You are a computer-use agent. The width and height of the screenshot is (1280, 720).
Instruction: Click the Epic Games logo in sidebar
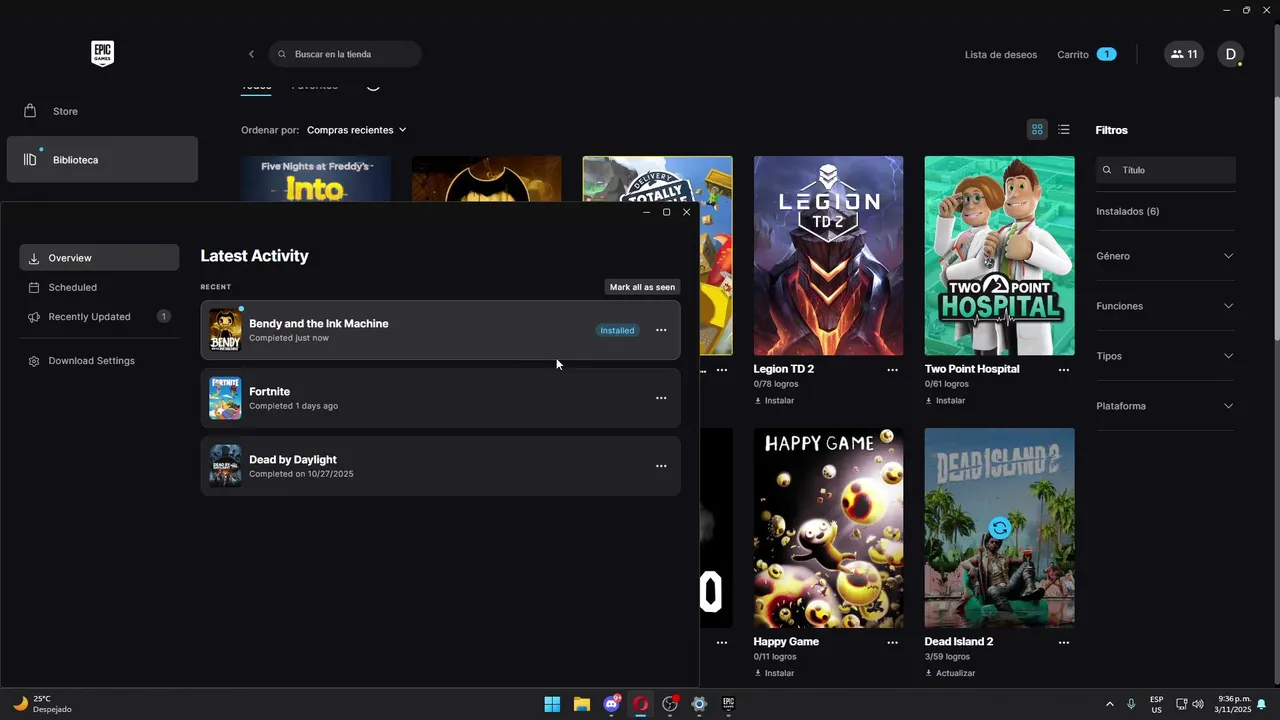pos(102,54)
